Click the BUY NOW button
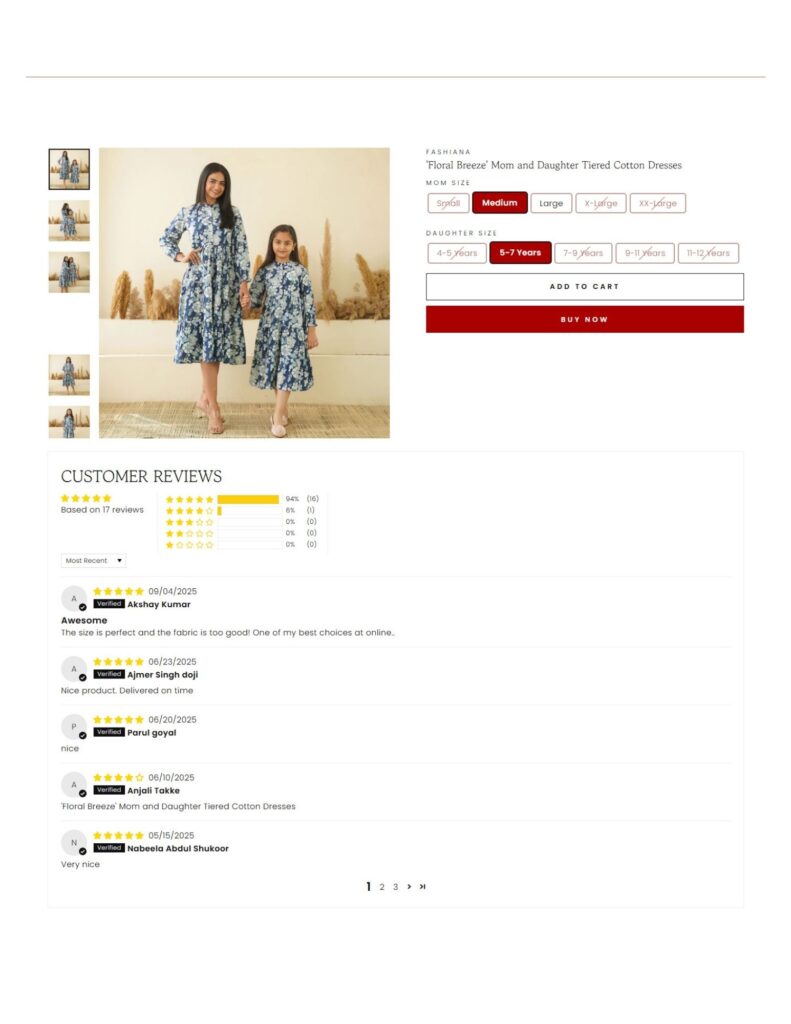 pyautogui.click(x=585, y=319)
